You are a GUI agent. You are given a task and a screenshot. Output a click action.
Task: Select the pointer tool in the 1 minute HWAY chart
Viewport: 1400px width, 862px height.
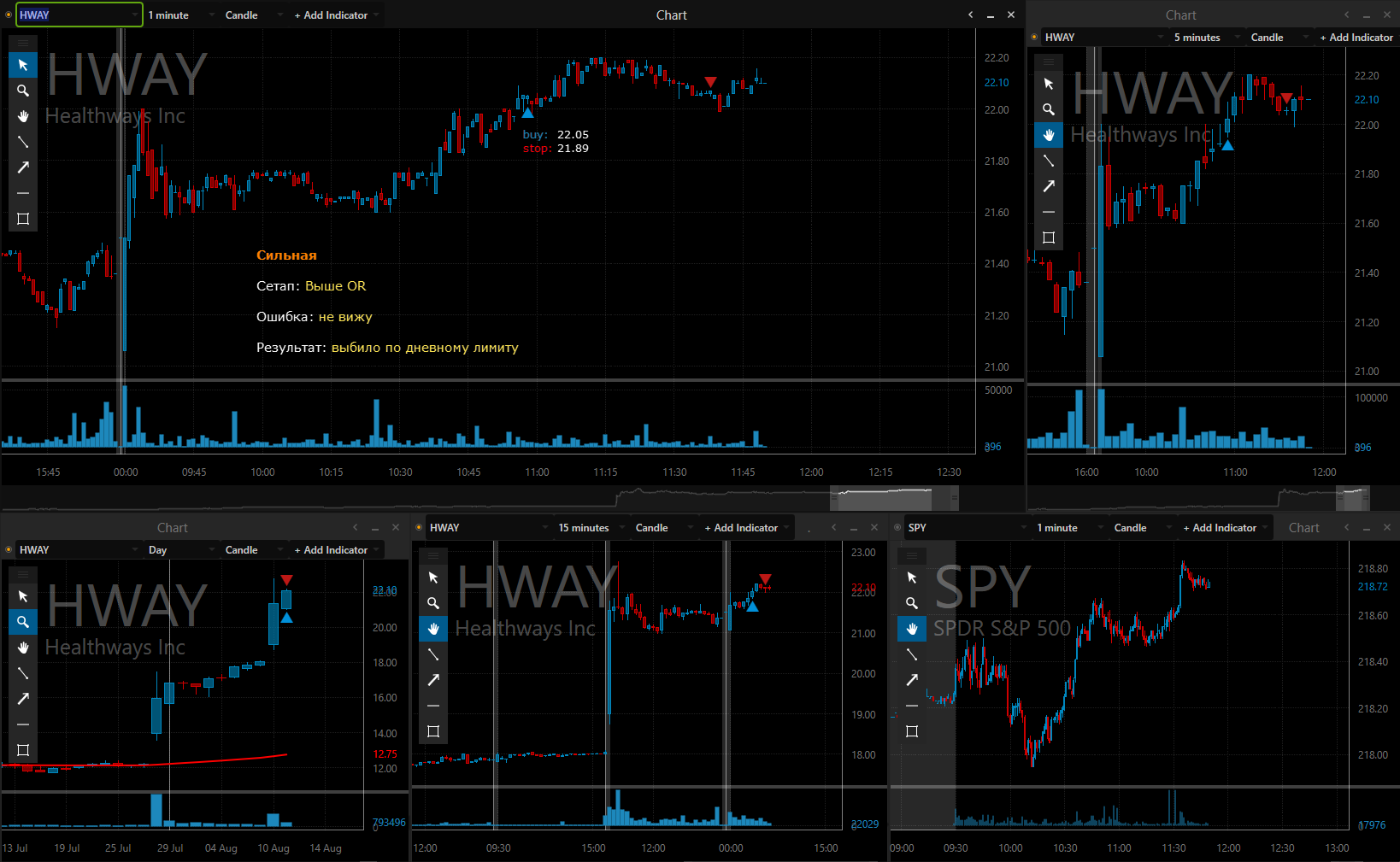pos(23,65)
